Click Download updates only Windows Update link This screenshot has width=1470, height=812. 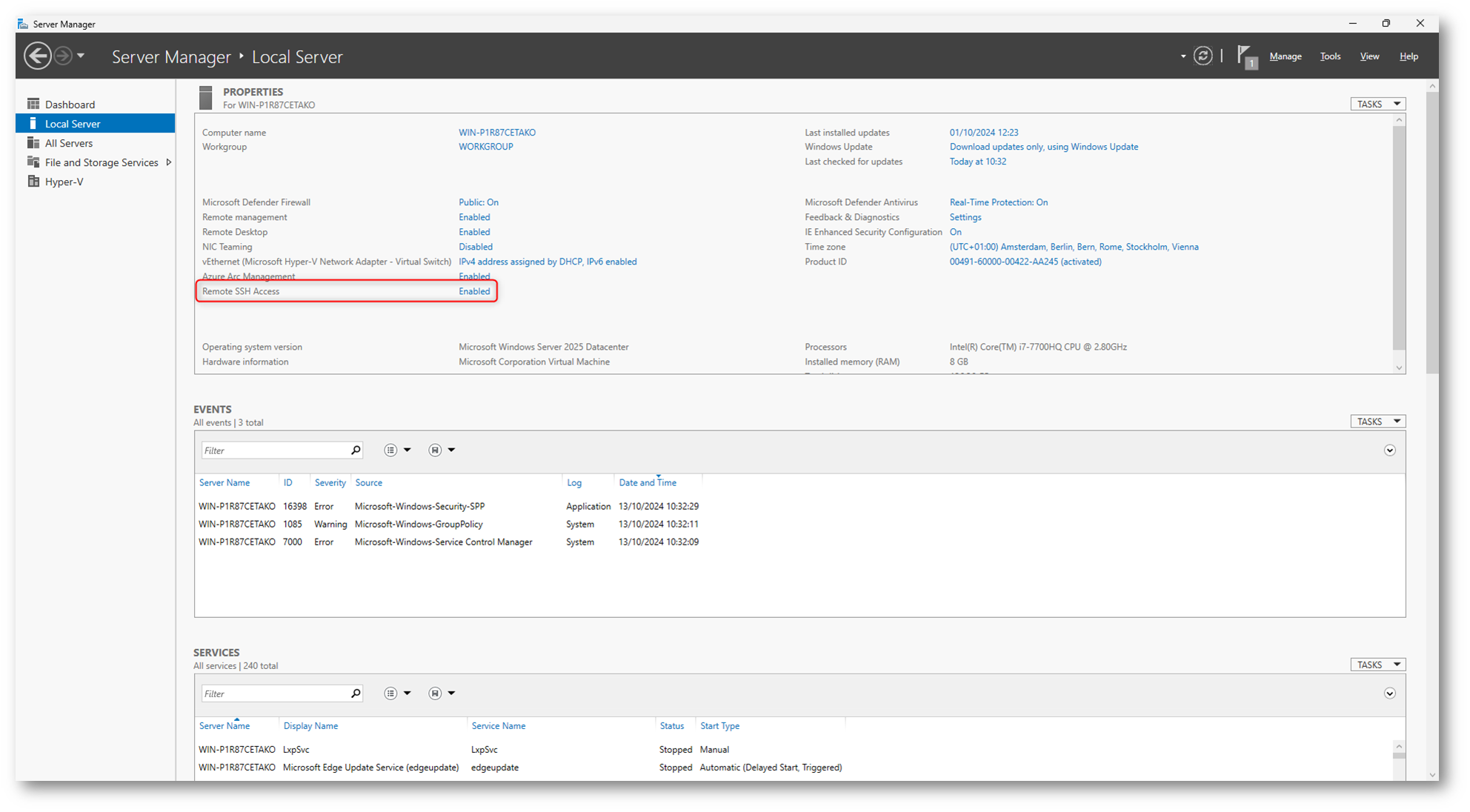(x=1044, y=147)
